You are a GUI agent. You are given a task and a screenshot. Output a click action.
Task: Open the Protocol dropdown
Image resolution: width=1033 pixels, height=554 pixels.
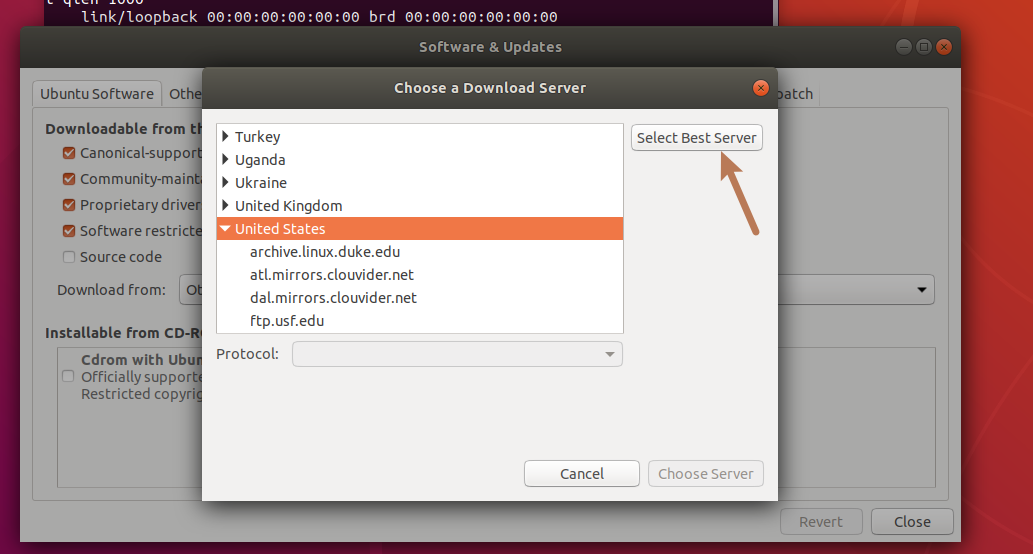[457, 354]
